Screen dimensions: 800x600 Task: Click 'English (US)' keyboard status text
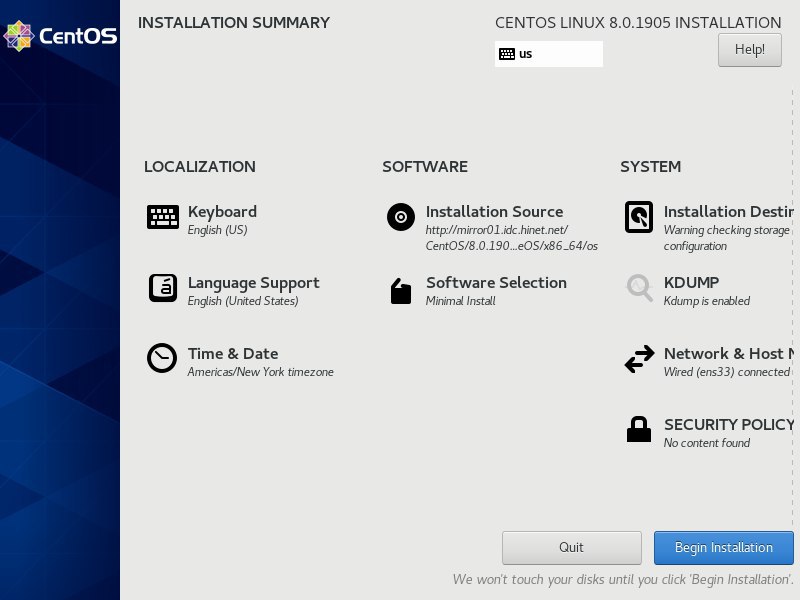pos(217,230)
